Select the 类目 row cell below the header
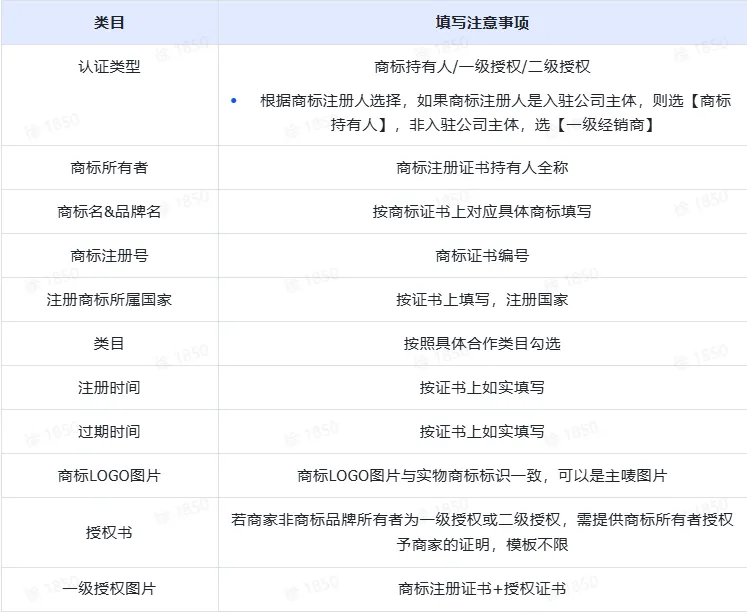Image resolution: width=747 pixels, height=613 pixels. click(109, 343)
